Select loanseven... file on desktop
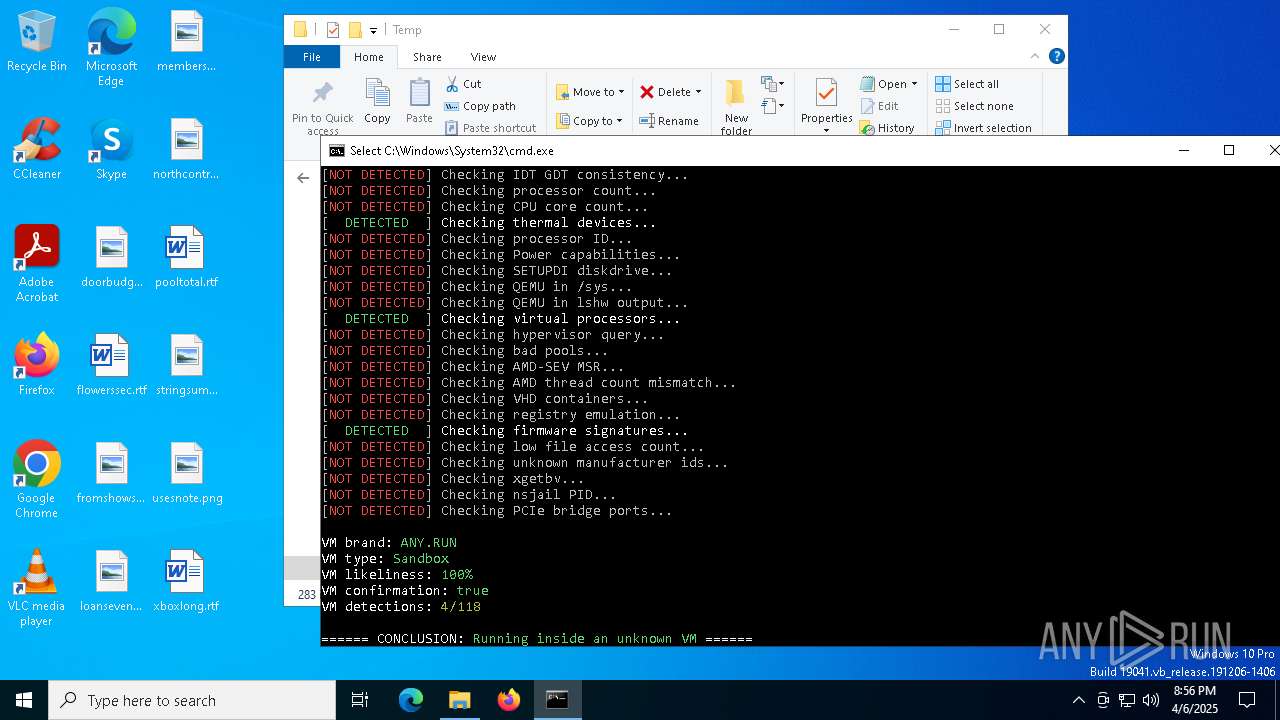The width and height of the screenshot is (1280, 720). [x=111, y=581]
